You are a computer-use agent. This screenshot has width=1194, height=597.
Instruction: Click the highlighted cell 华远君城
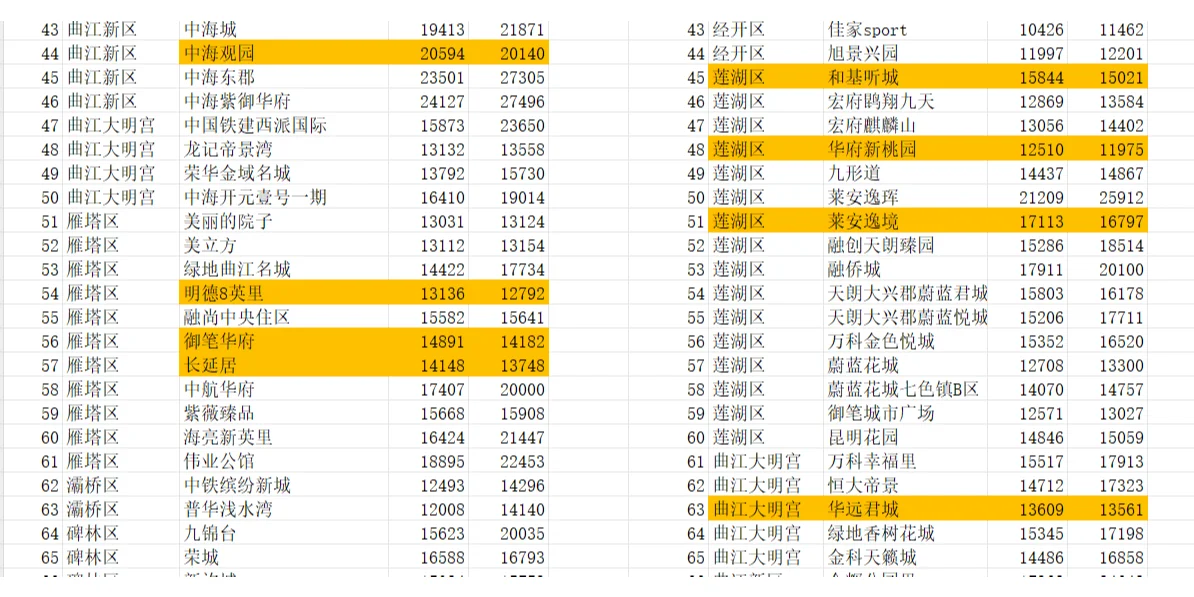click(905, 509)
